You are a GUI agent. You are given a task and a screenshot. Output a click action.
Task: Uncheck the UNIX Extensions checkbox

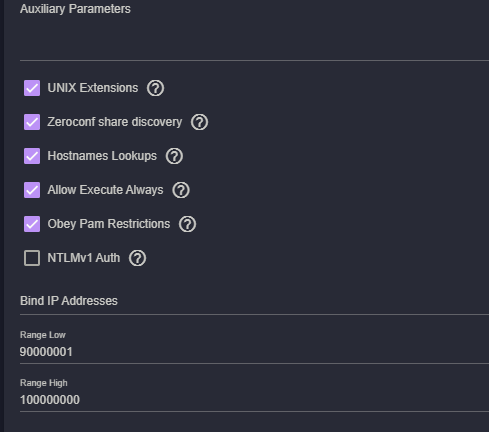32,88
